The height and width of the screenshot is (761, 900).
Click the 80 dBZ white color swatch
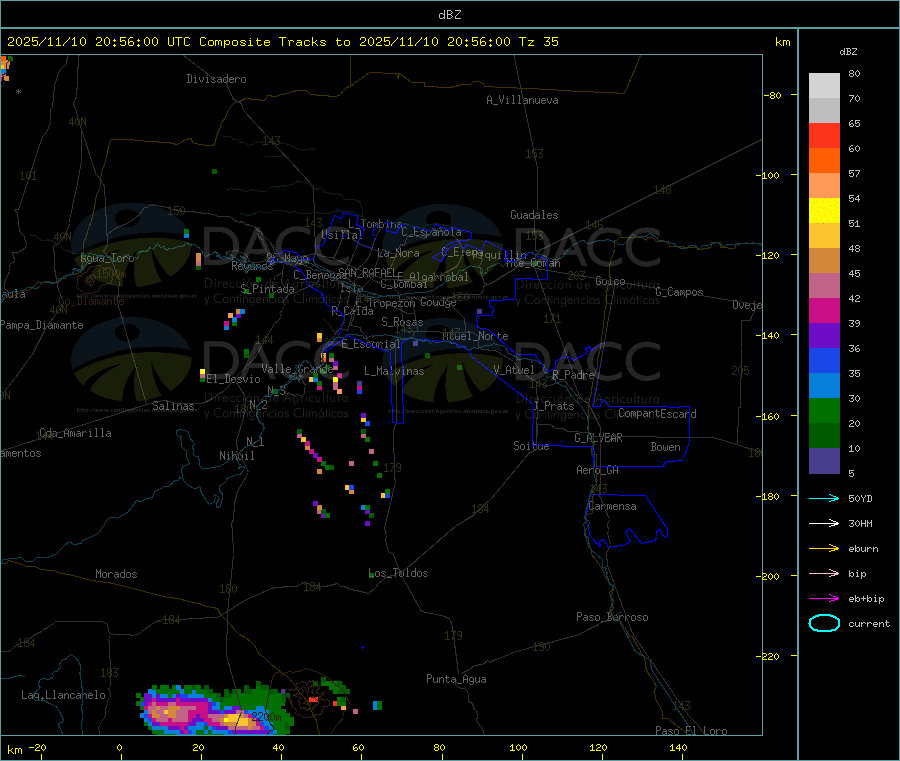tap(824, 86)
